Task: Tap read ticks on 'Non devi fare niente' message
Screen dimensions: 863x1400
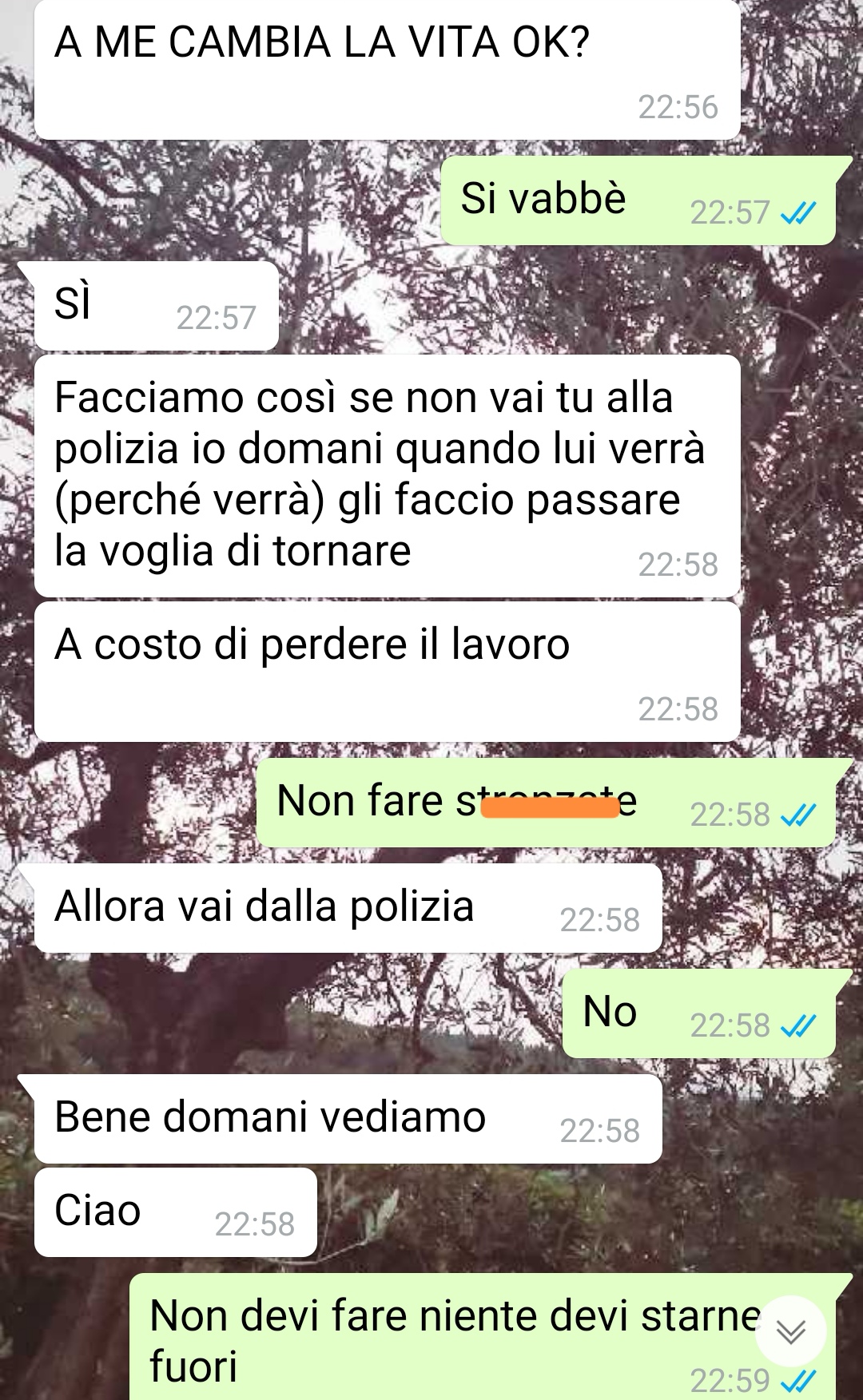Action: [x=798, y=1380]
